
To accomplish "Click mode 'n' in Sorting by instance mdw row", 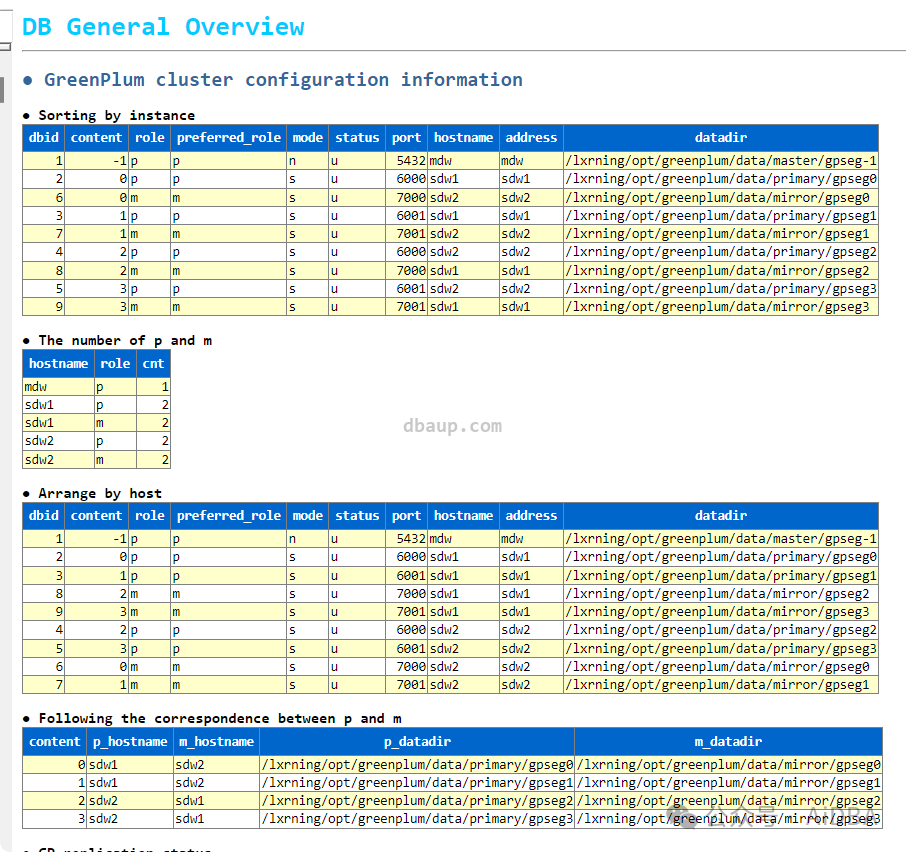I will point(307,161).
